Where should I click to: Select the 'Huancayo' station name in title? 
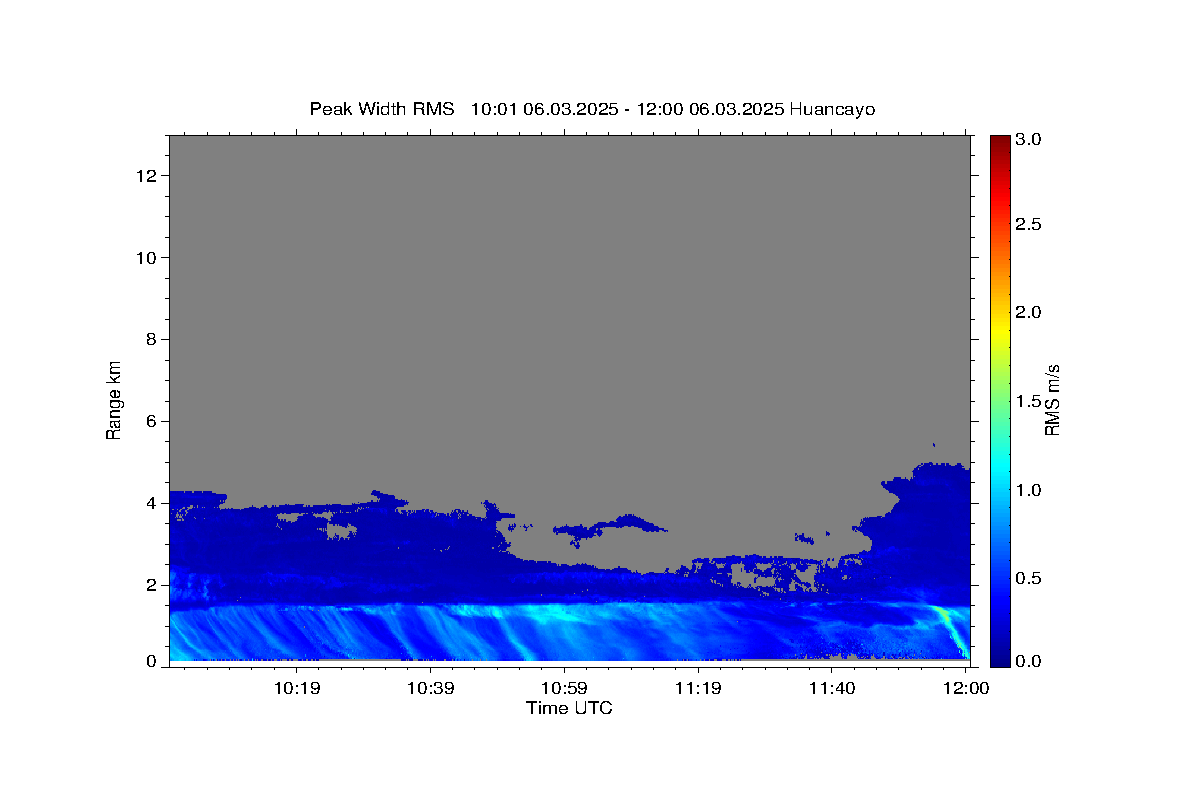(x=832, y=109)
